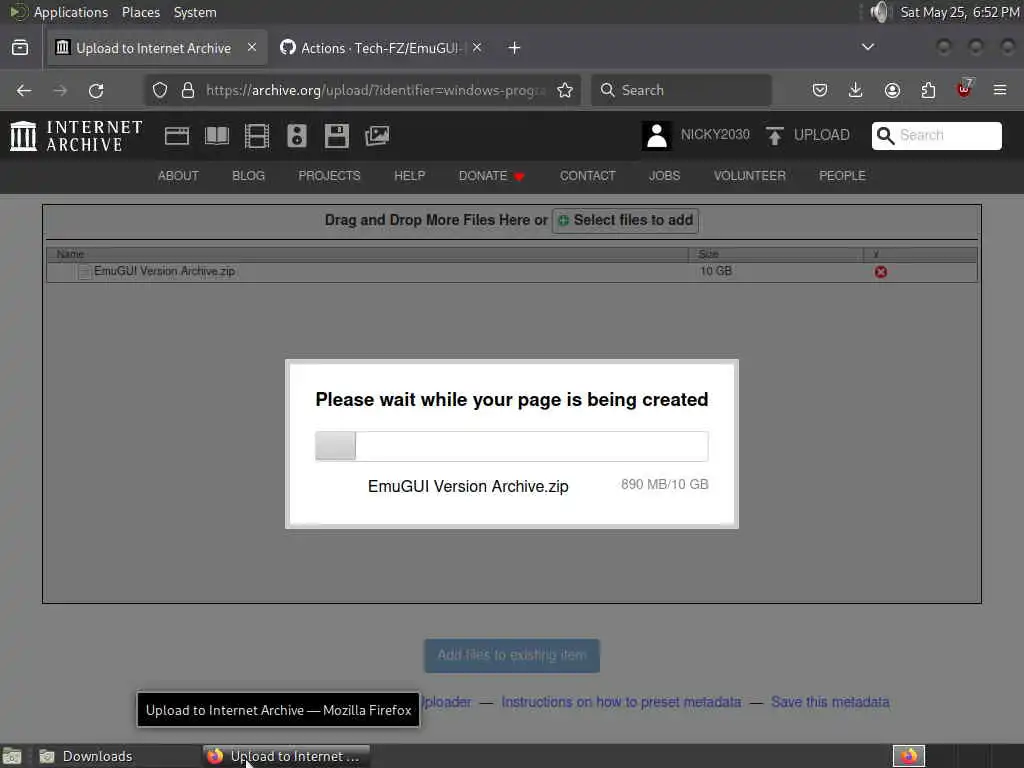Viewport: 1024px width, 768px height.
Task: Open the Firefox account icon
Action: click(x=892, y=90)
